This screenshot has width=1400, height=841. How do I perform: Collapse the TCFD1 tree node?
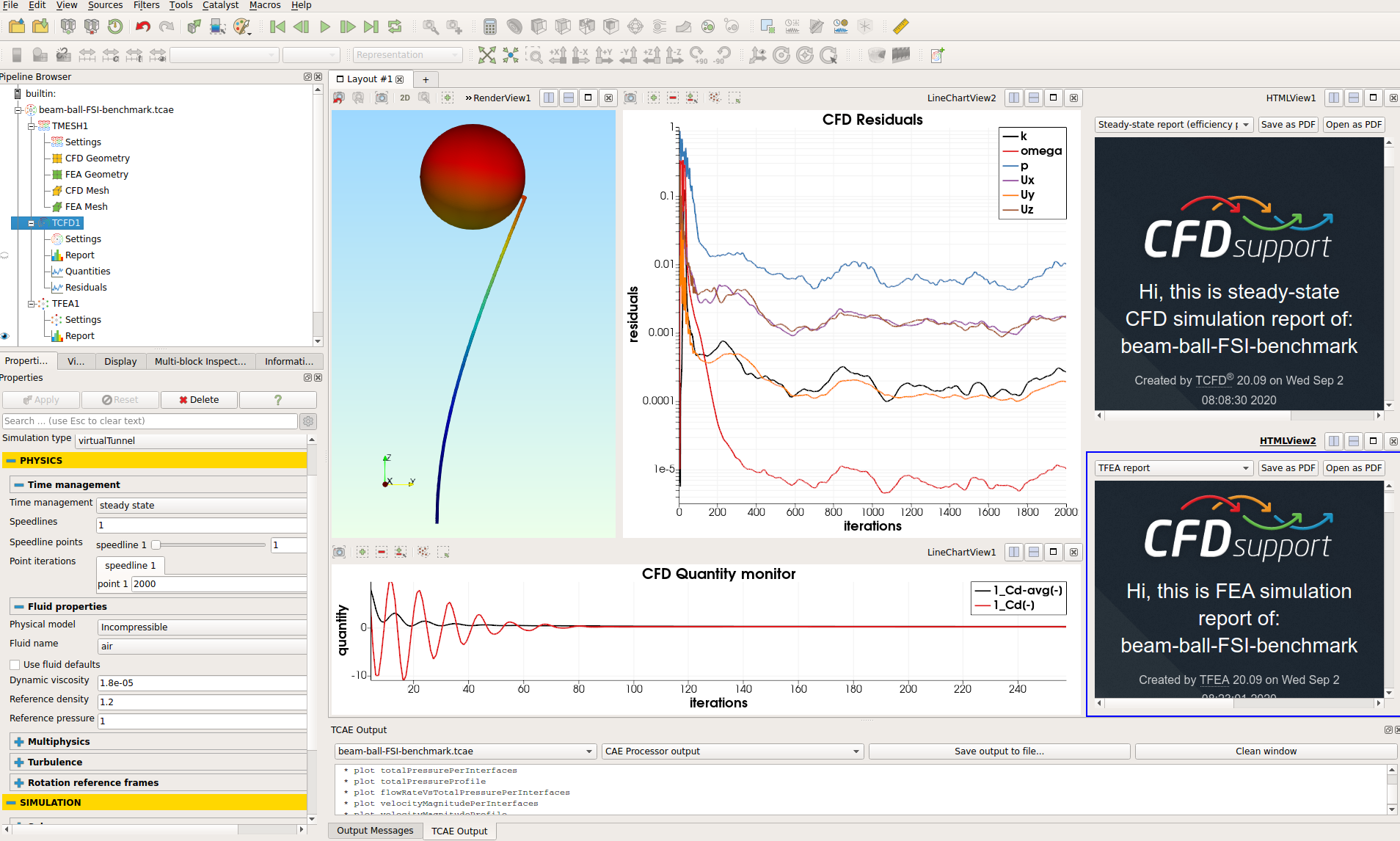pos(31,223)
